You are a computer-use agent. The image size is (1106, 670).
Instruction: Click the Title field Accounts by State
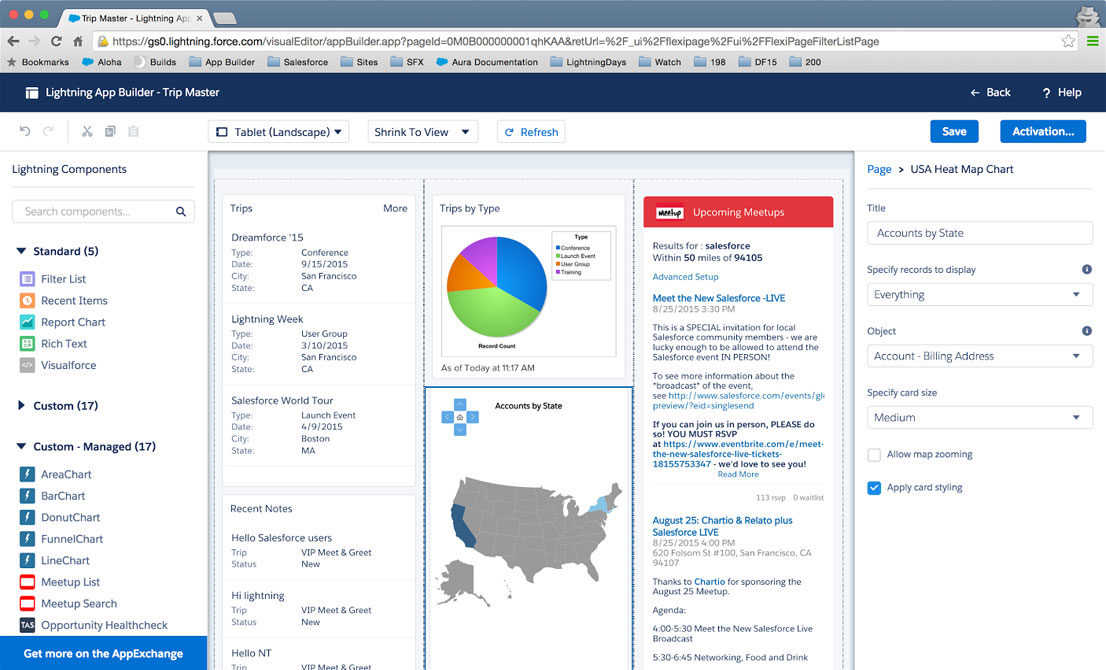tap(980, 233)
